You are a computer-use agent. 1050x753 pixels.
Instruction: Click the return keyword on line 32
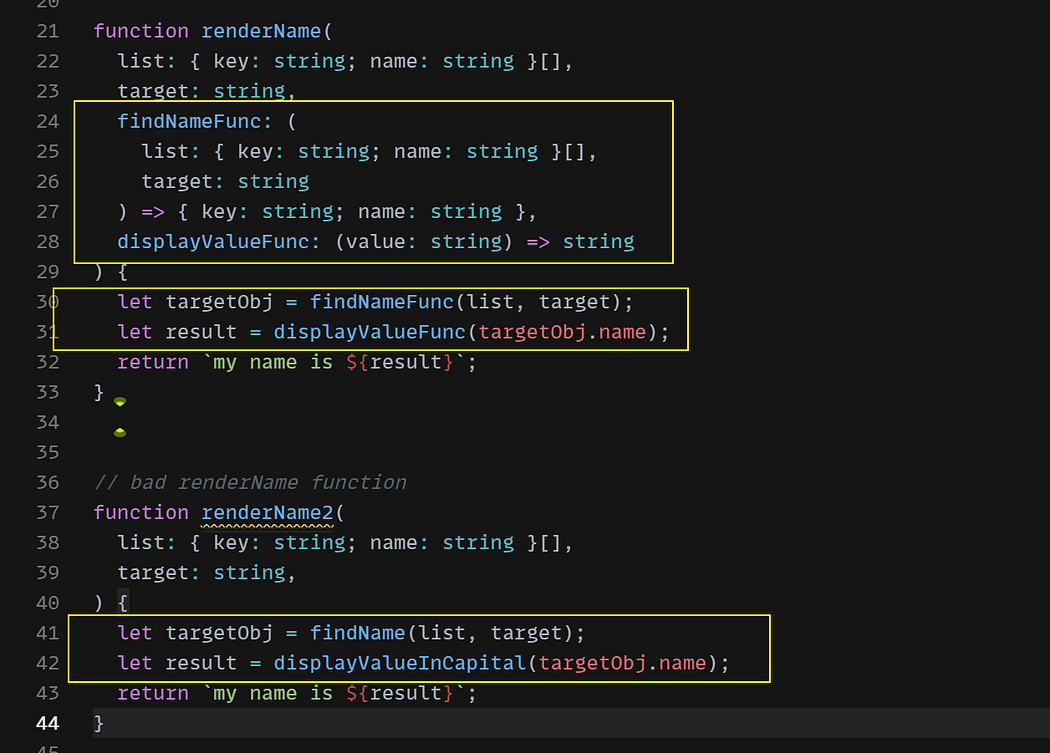tap(153, 362)
